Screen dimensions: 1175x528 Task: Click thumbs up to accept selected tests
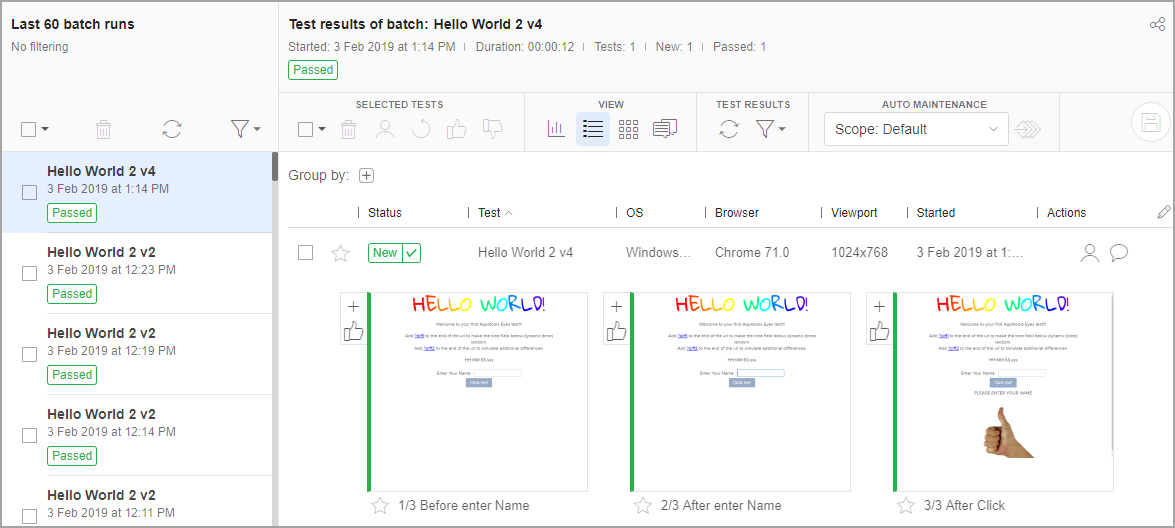457,129
